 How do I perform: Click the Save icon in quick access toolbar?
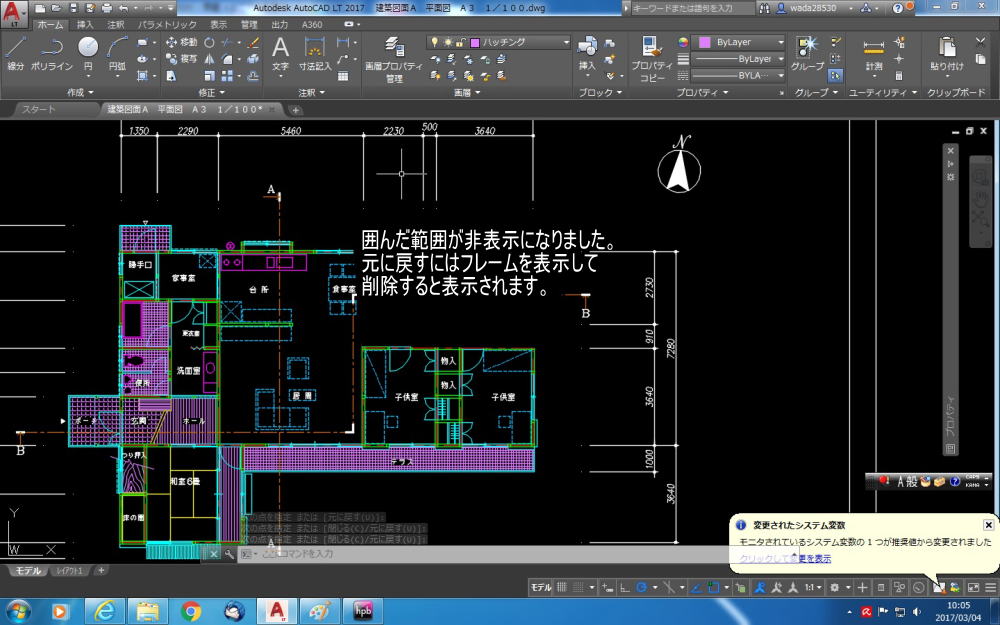pyautogui.click(x=73, y=8)
